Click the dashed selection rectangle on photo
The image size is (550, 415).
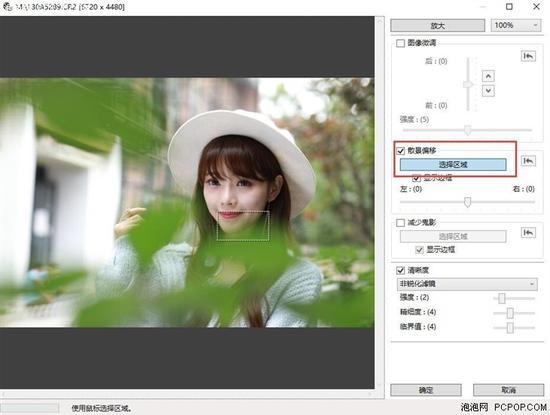243,226
